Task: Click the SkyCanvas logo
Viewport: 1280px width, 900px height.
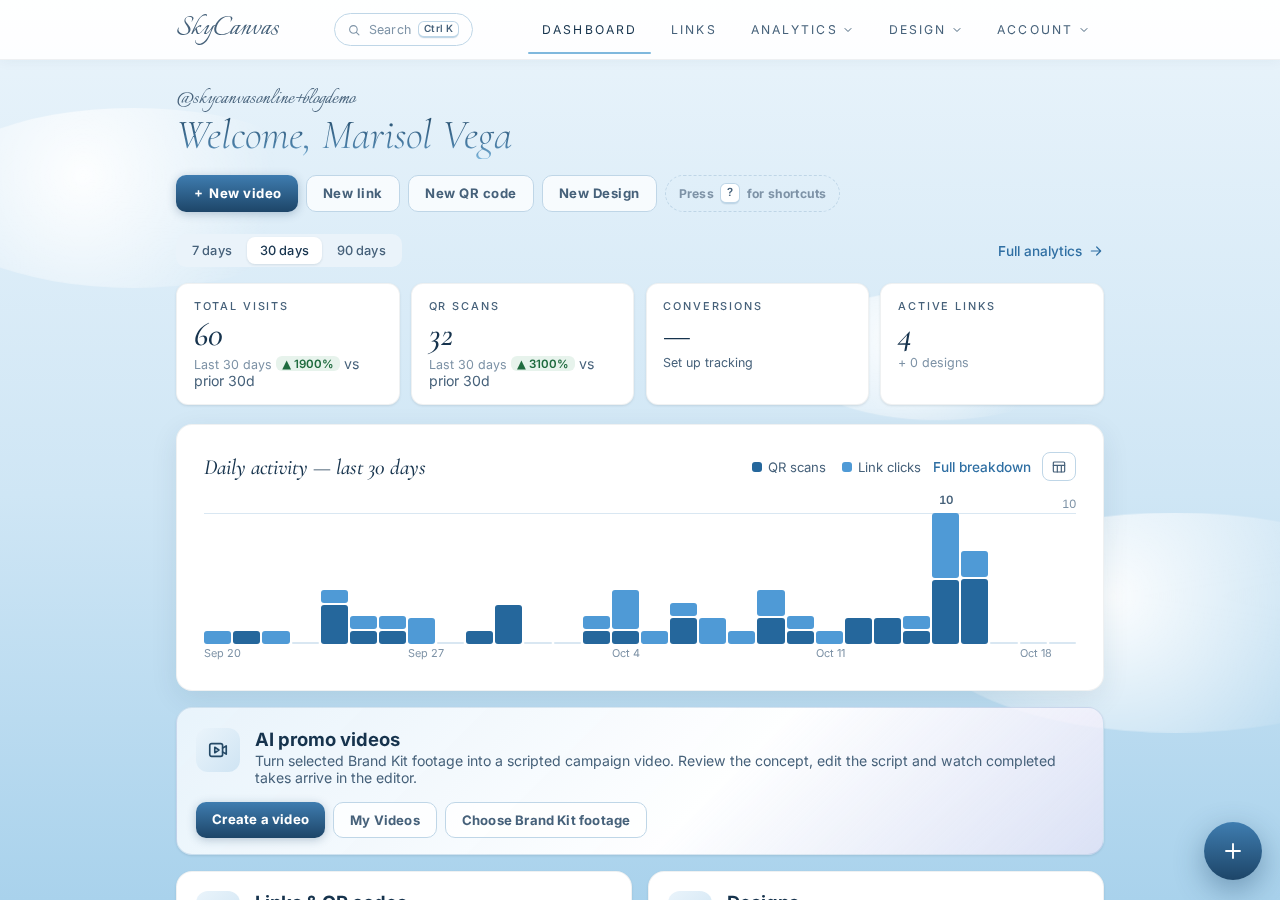Action: (228, 29)
